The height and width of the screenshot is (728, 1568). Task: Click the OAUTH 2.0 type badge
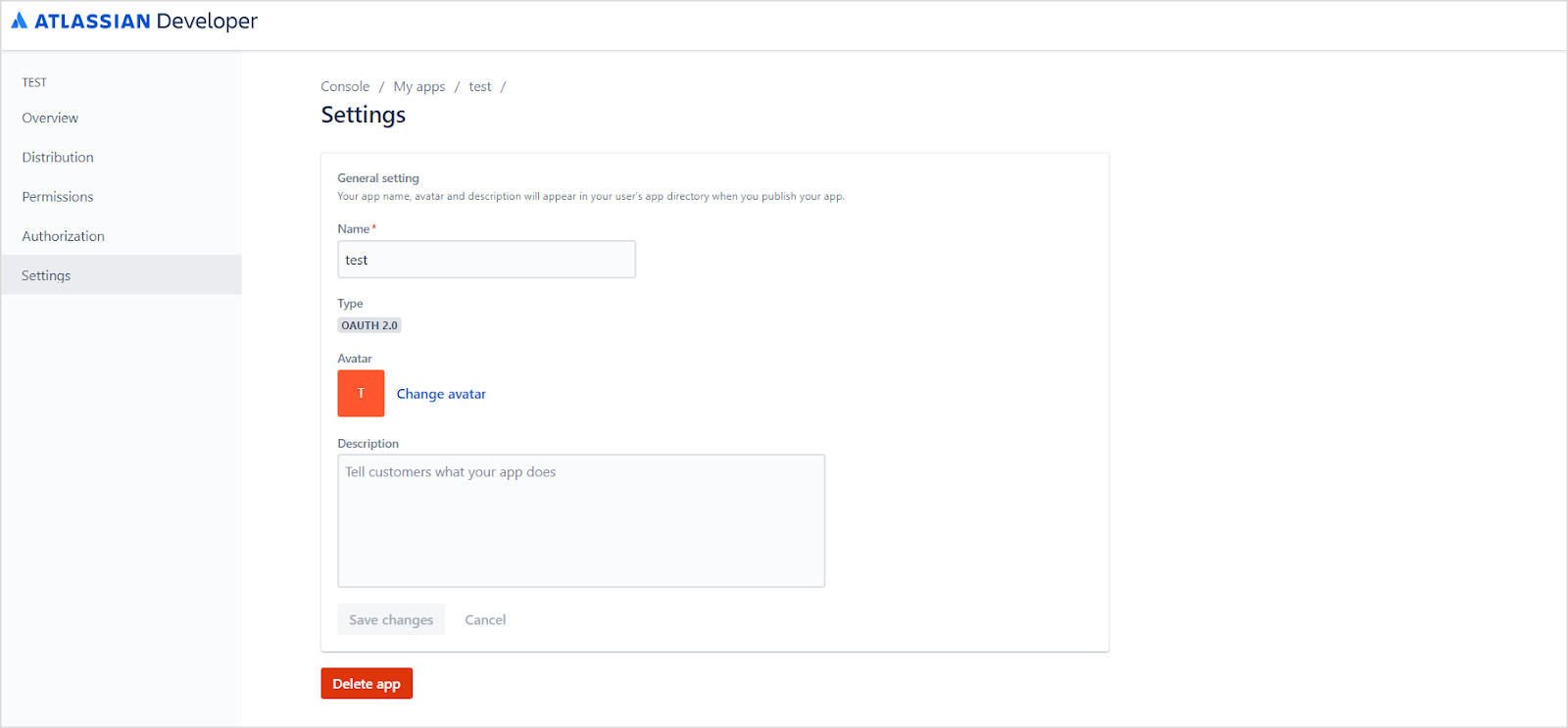pos(369,325)
